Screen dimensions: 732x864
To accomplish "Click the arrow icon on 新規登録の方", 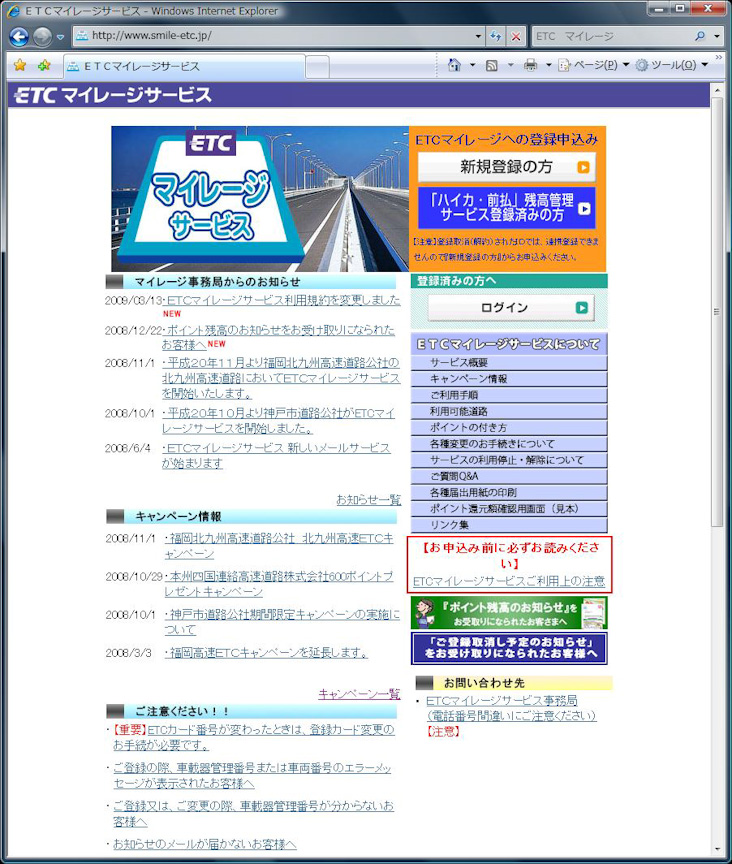I will [583, 167].
